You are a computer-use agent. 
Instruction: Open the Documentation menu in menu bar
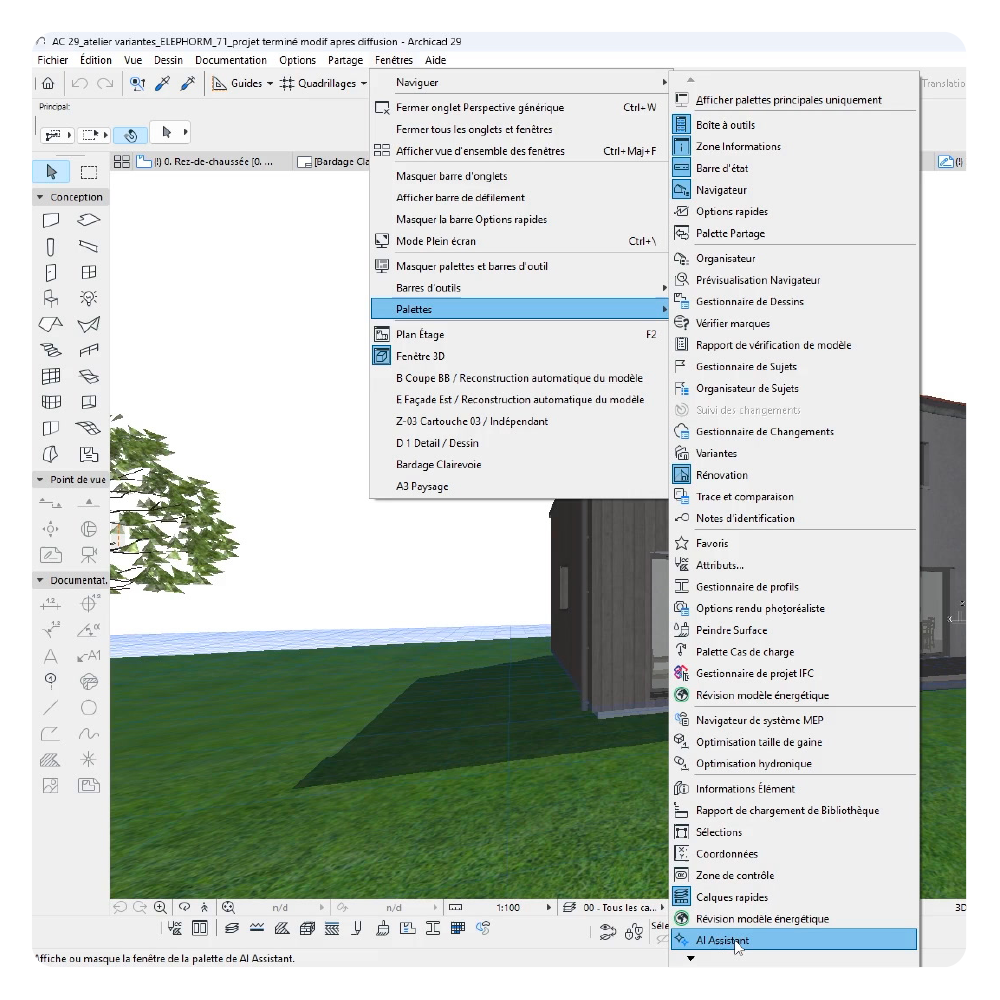point(231,60)
